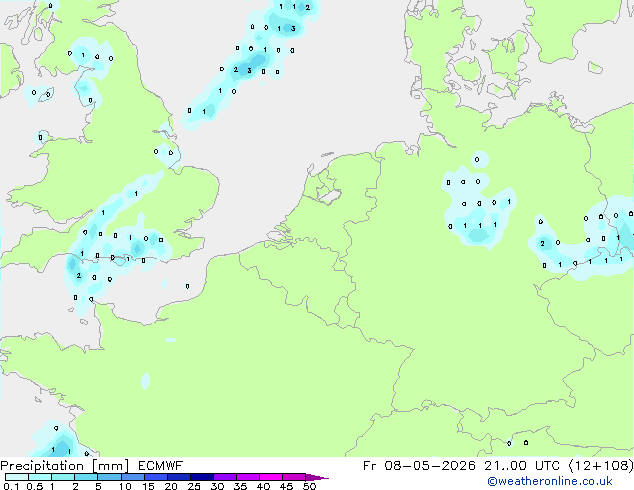Click the forecast date "Fr 08-05-2026"

[x=419, y=466]
